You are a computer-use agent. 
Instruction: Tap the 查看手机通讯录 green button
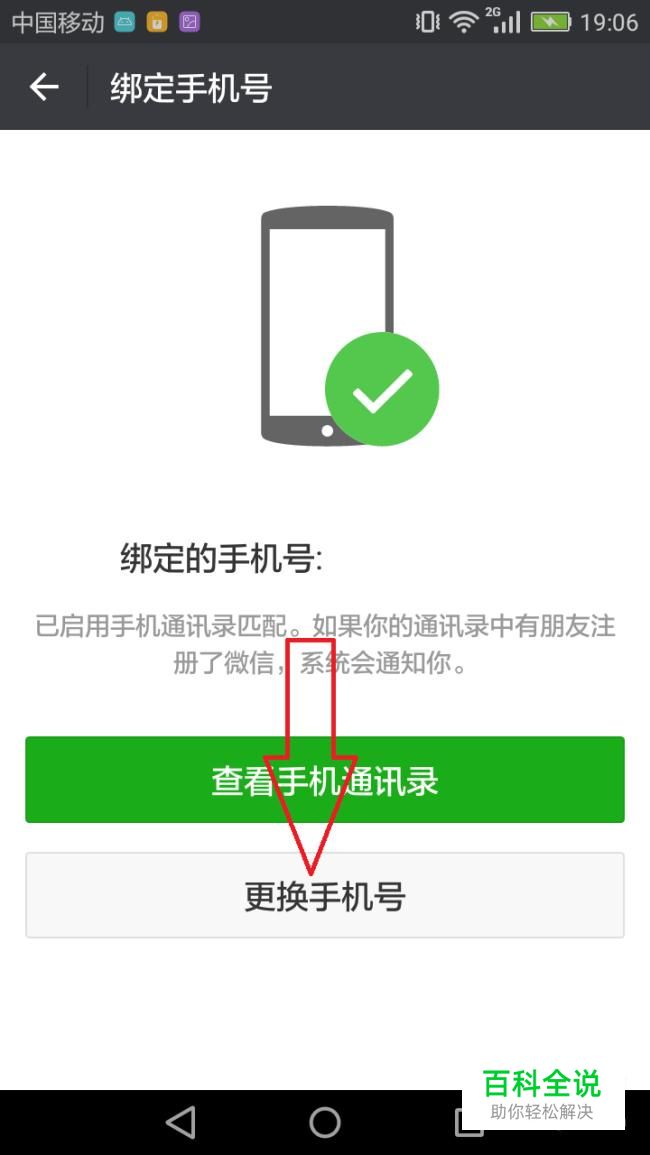tap(325, 779)
